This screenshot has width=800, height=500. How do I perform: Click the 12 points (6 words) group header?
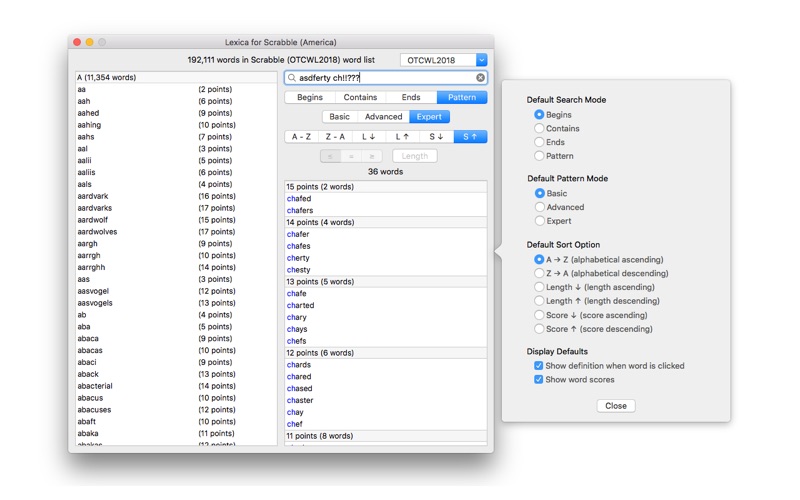point(386,353)
